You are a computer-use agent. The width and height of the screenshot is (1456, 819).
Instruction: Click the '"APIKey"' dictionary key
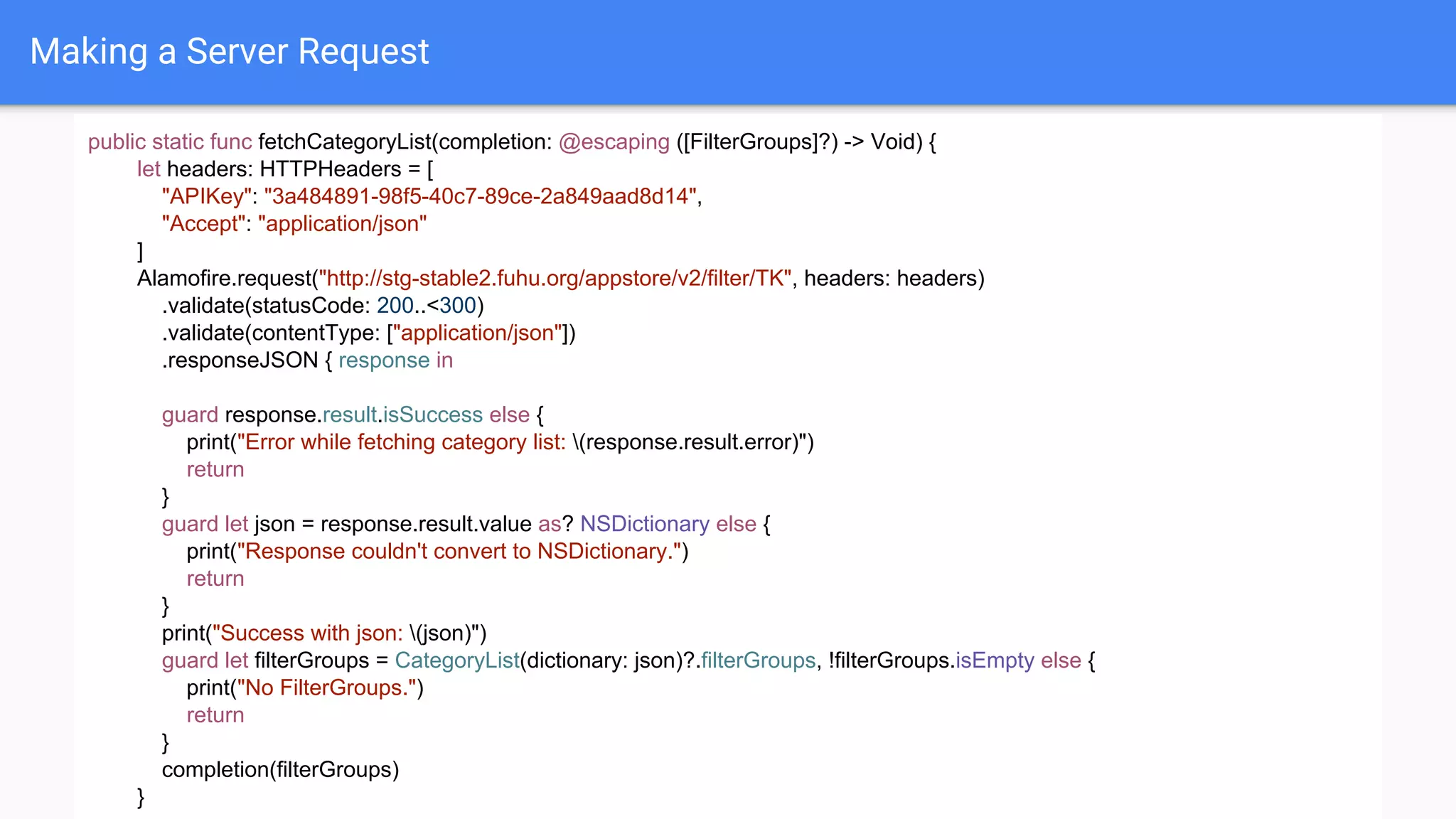click(x=207, y=196)
